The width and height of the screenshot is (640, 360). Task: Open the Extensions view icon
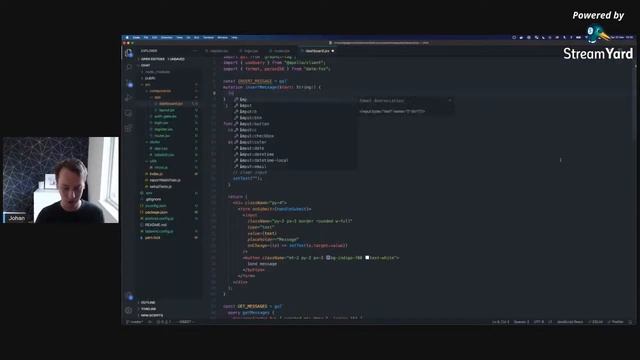[x=129, y=128]
